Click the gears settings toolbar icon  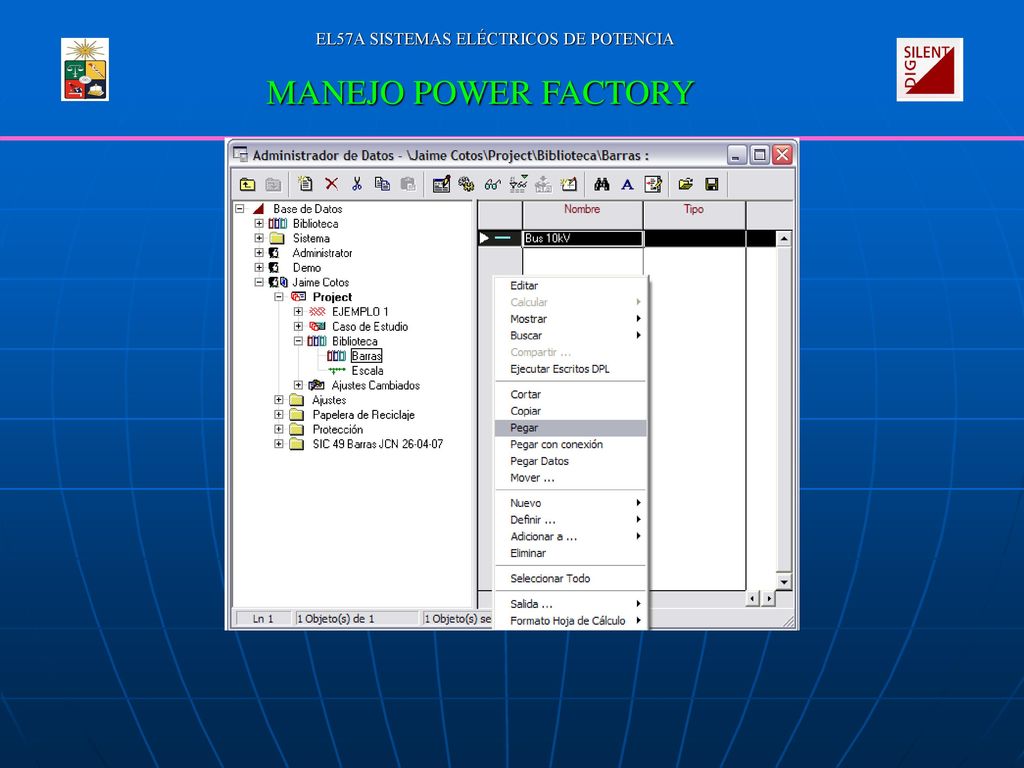[x=466, y=185]
